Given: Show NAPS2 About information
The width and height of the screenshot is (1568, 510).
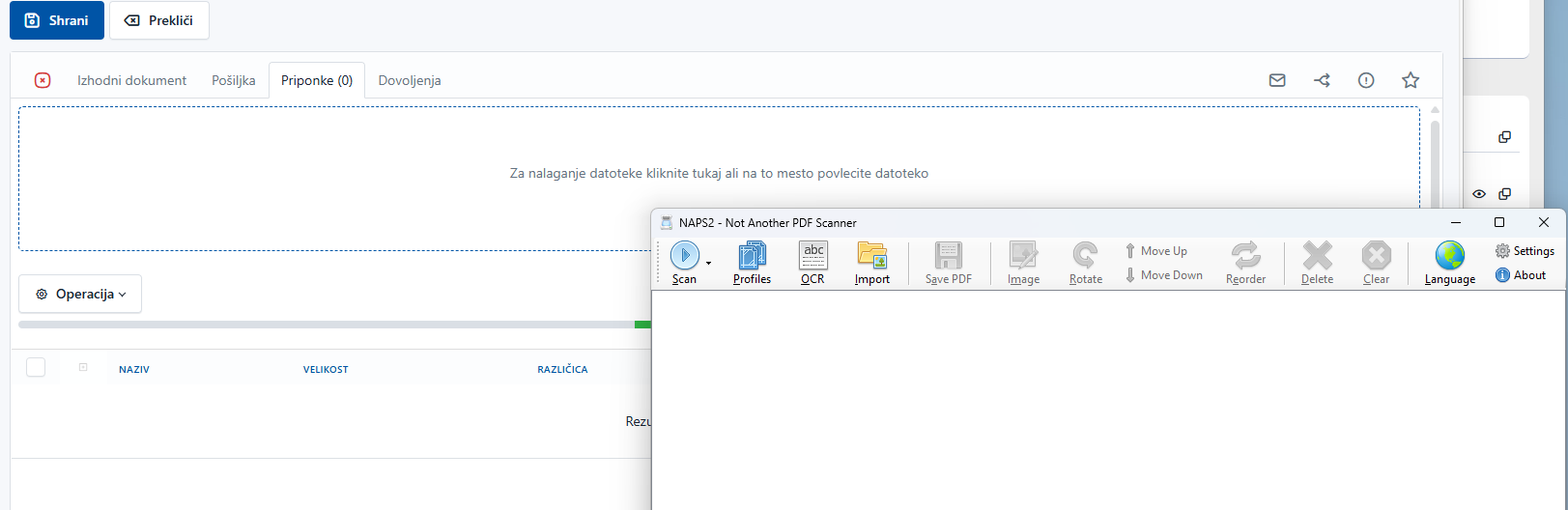Looking at the screenshot, I should pos(1521,275).
